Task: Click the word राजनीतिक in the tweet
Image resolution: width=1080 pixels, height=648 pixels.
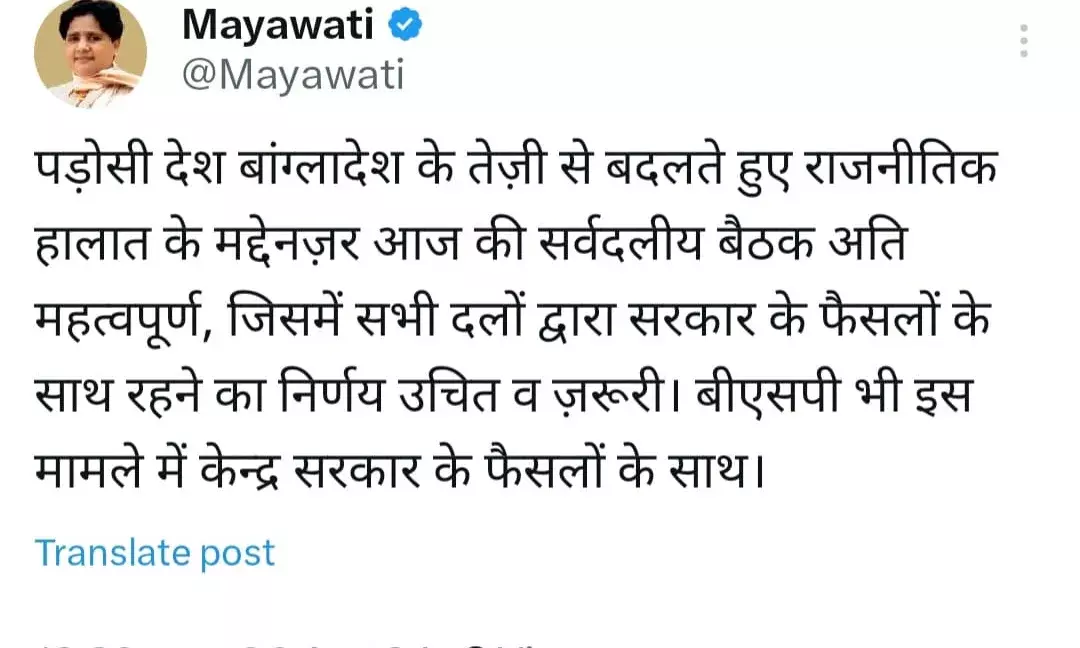Action: [901, 167]
